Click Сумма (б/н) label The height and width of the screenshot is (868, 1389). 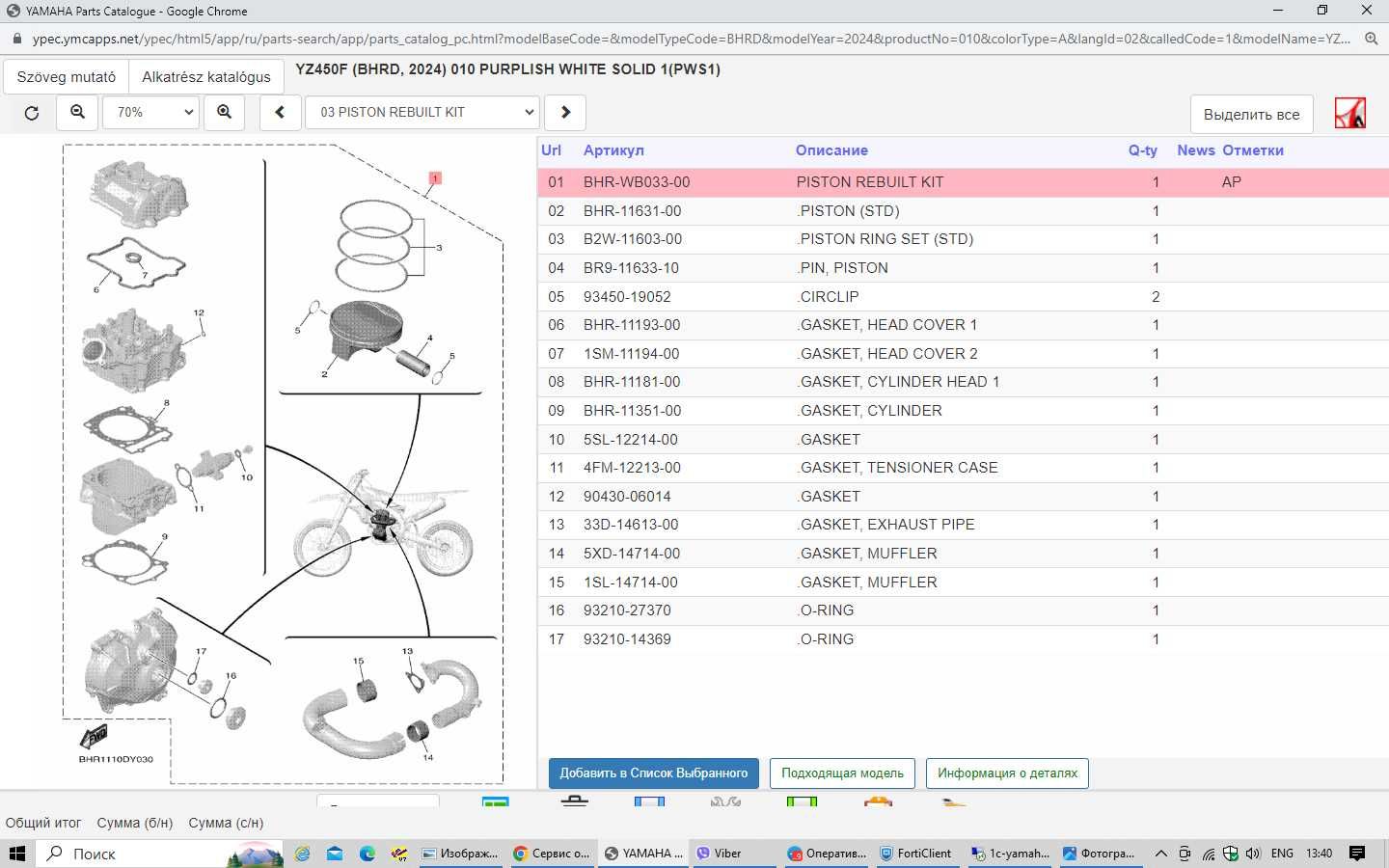point(135,823)
